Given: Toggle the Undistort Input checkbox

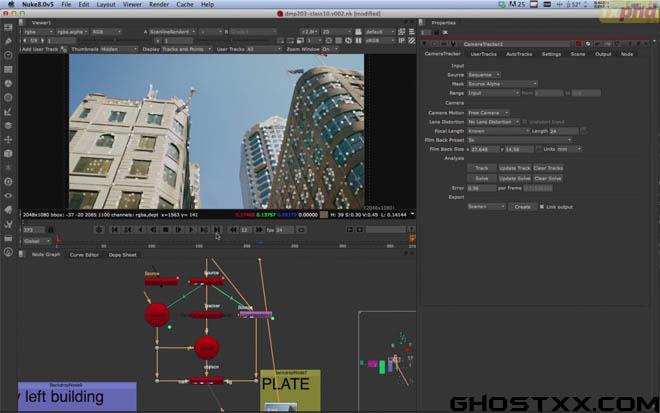Looking at the screenshot, I should 524,122.
